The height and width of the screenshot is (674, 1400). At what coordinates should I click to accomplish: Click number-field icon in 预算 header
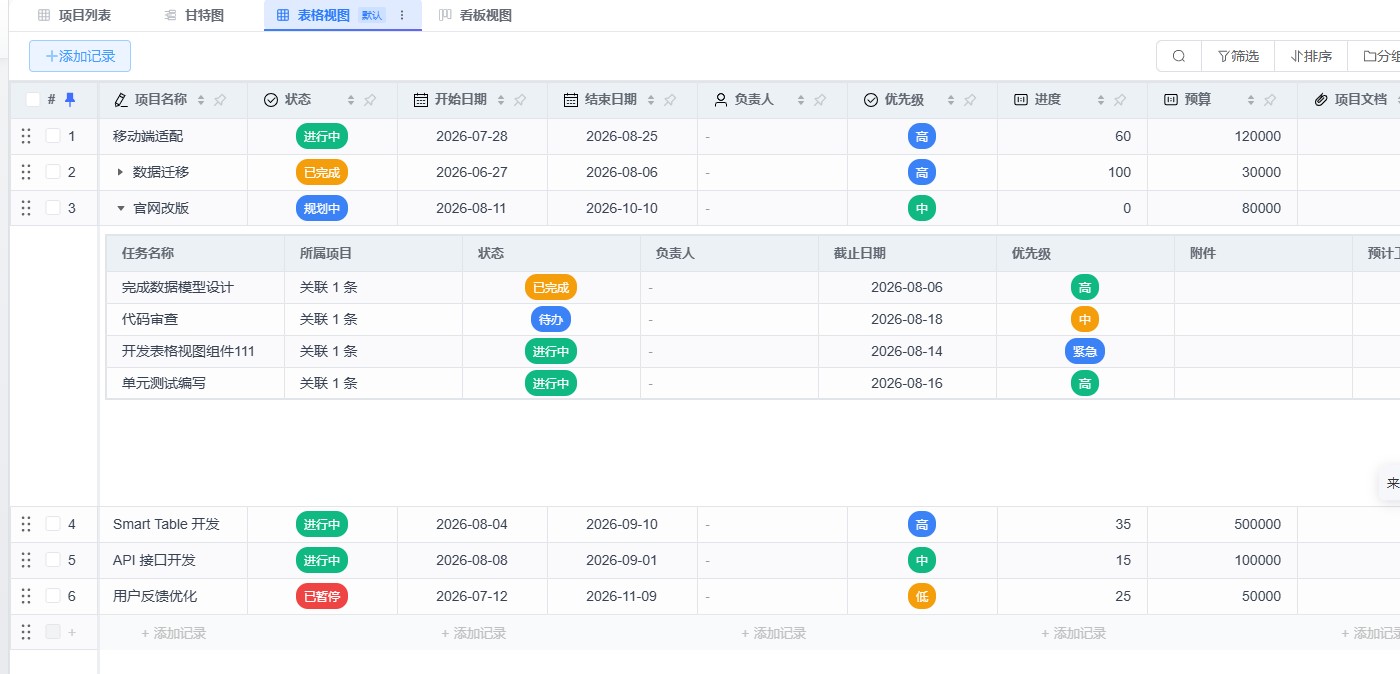point(1171,100)
